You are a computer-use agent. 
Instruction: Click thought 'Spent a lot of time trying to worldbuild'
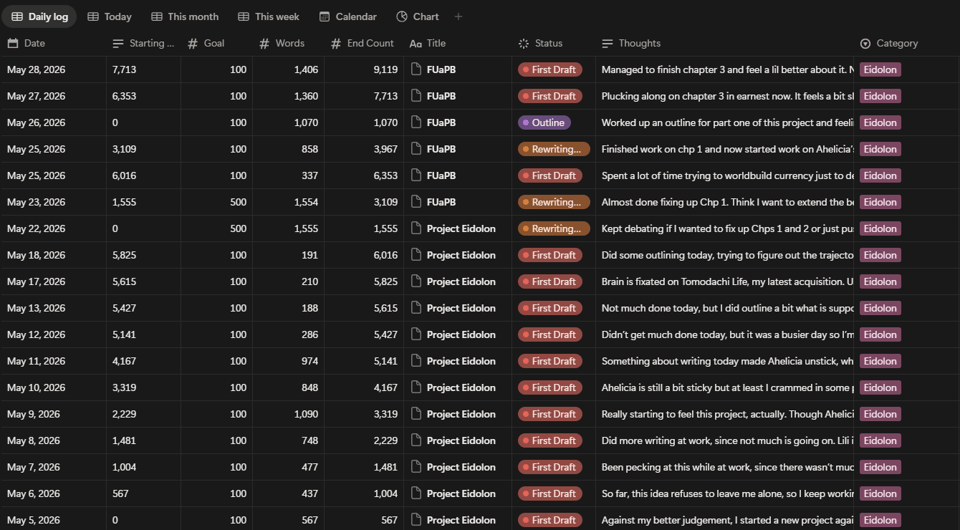point(725,176)
